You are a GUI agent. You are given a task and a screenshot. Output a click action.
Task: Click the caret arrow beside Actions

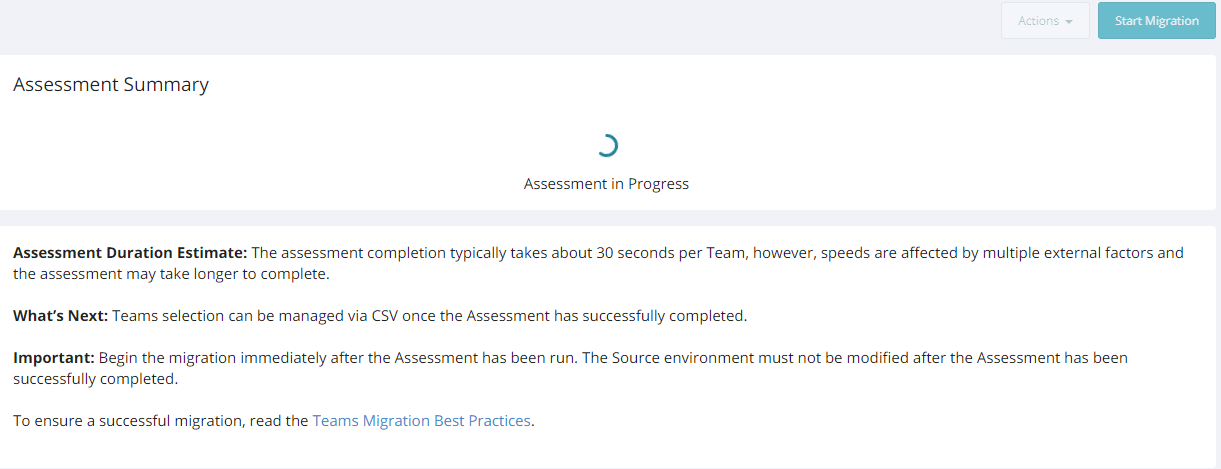tap(1070, 22)
